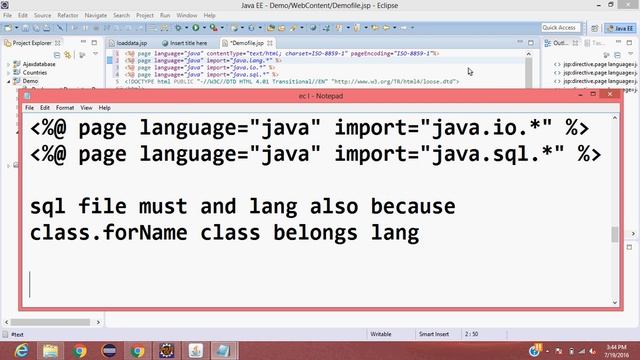Maximize the Project Explorer panel

point(94,42)
